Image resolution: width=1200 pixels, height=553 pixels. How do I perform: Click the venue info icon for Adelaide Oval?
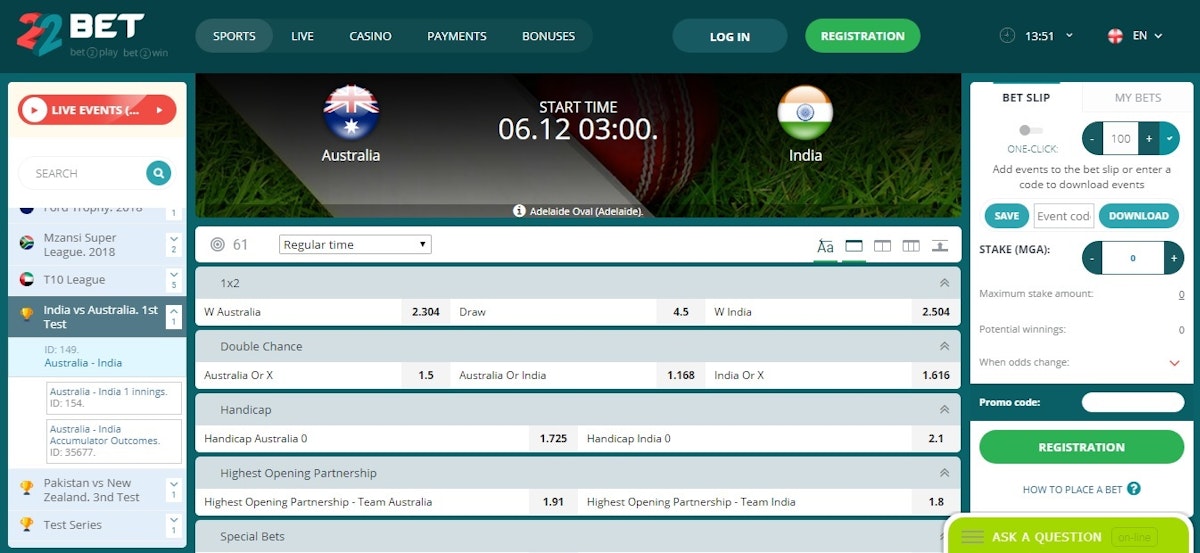click(x=519, y=211)
